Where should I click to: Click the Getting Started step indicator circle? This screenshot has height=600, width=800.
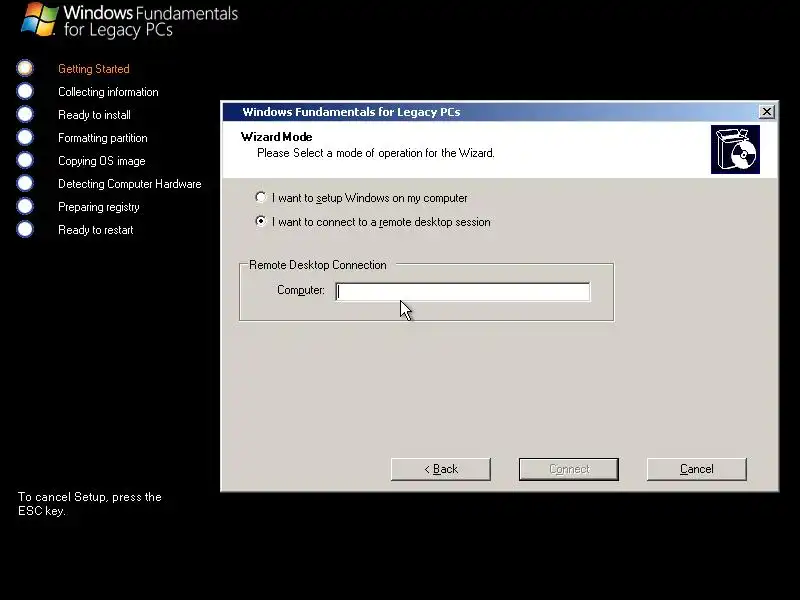[x=25, y=68]
